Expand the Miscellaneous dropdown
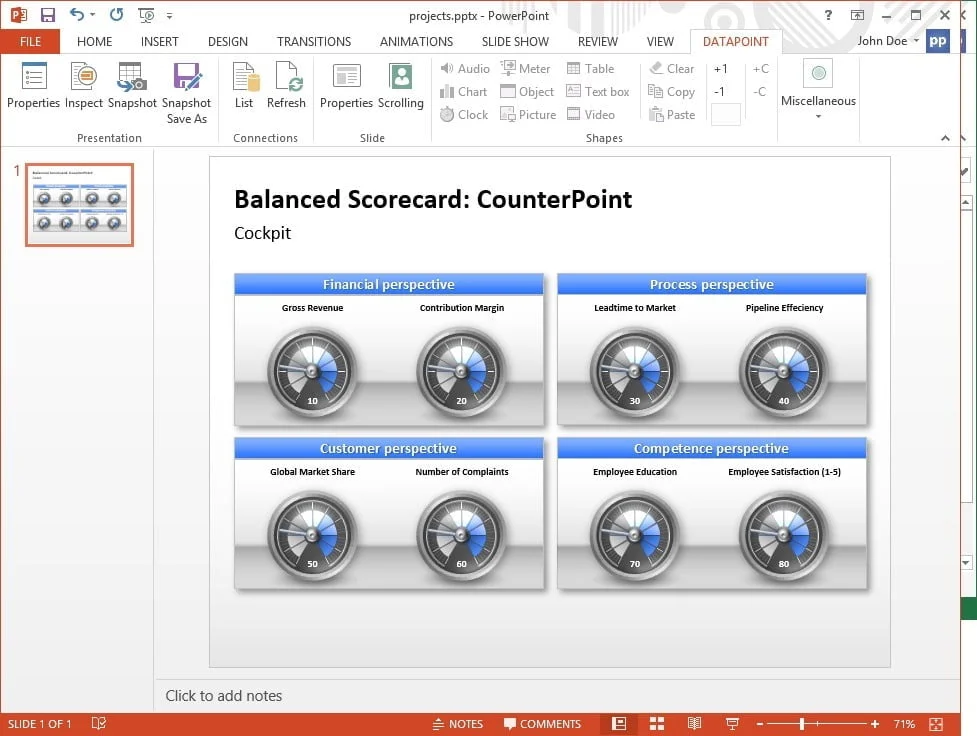This screenshot has height=736, width=977. 818,91
